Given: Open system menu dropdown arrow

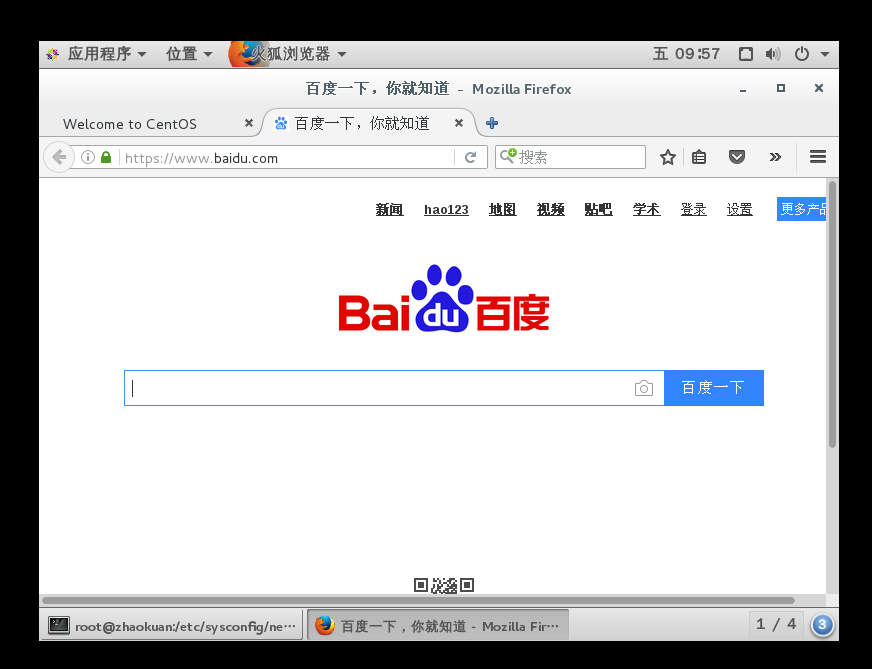Looking at the screenshot, I should (x=825, y=54).
